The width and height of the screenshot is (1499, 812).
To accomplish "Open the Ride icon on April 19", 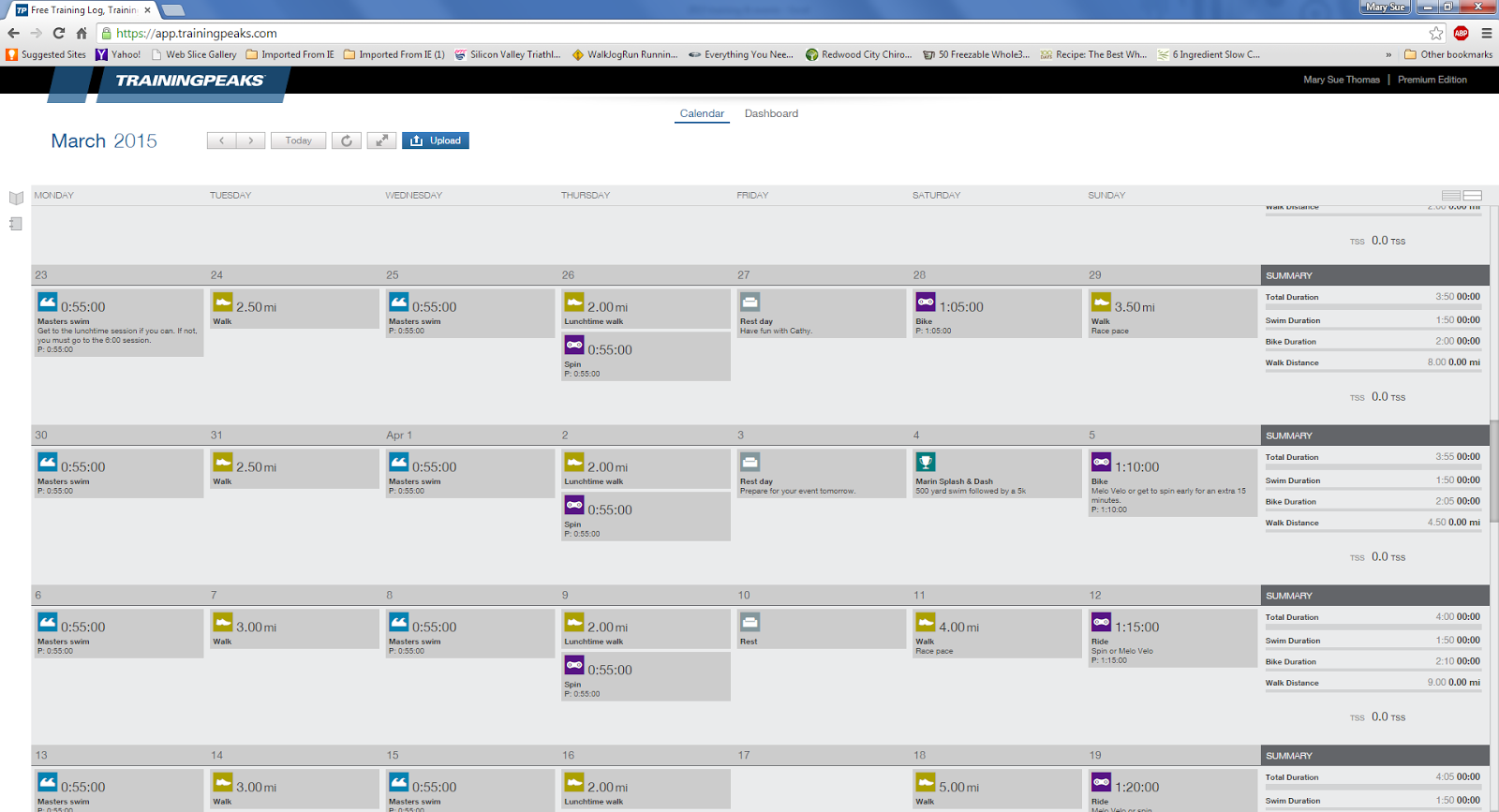I will click(x=1102, y=783).
